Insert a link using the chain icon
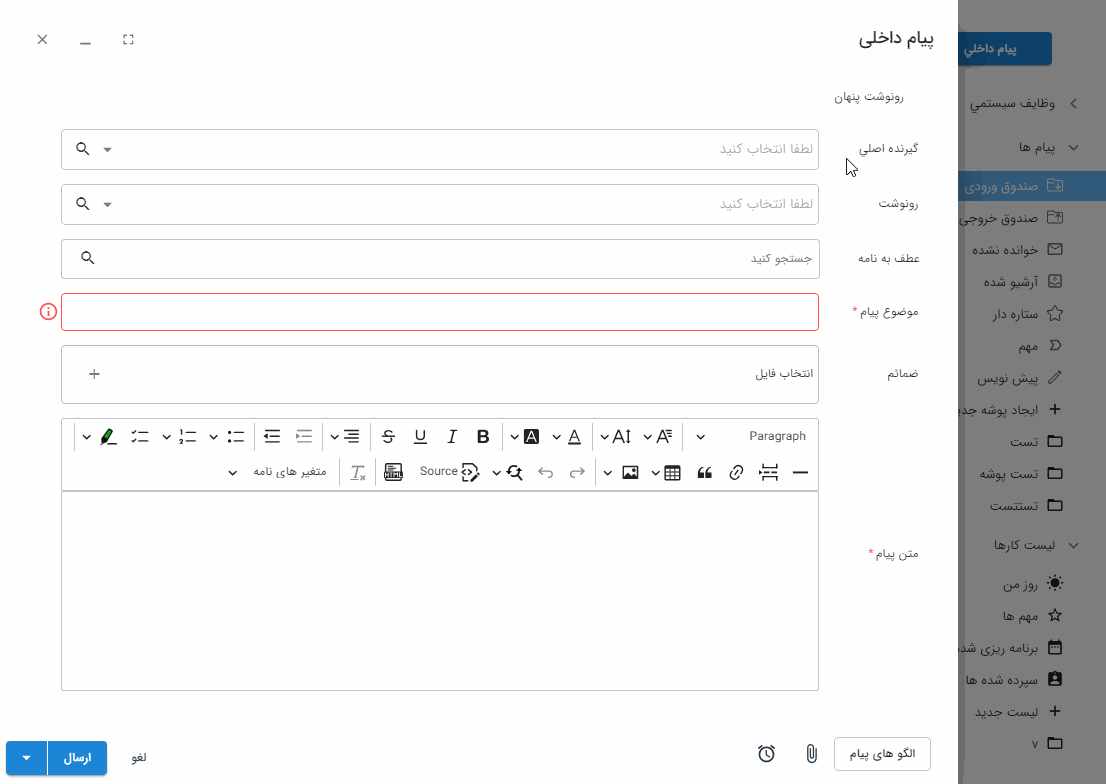Image resolution: width=1106 pixels, height=784 pixels. pyautogui.click(x=736, y=472)
